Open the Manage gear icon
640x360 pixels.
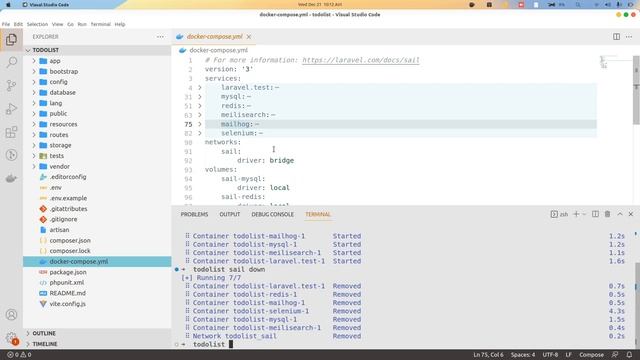point(11,338)
